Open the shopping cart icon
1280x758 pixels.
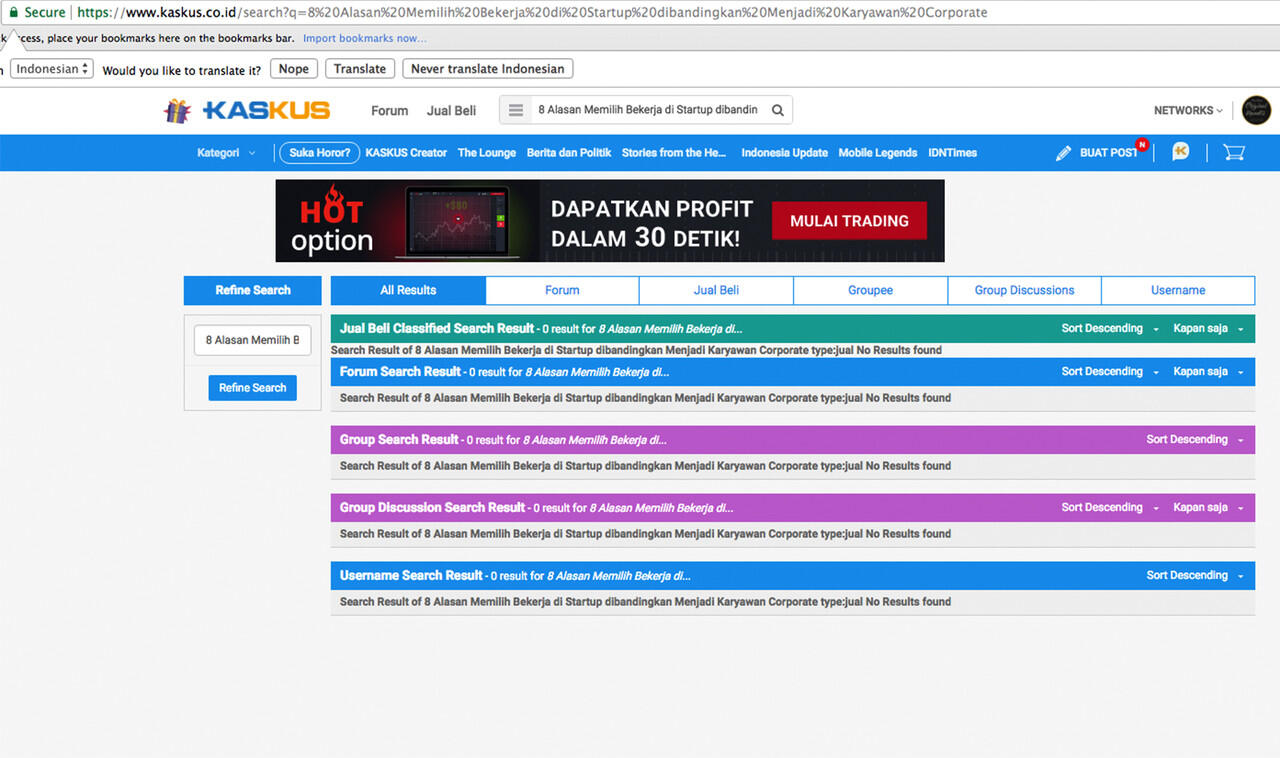coord(1234,153)
